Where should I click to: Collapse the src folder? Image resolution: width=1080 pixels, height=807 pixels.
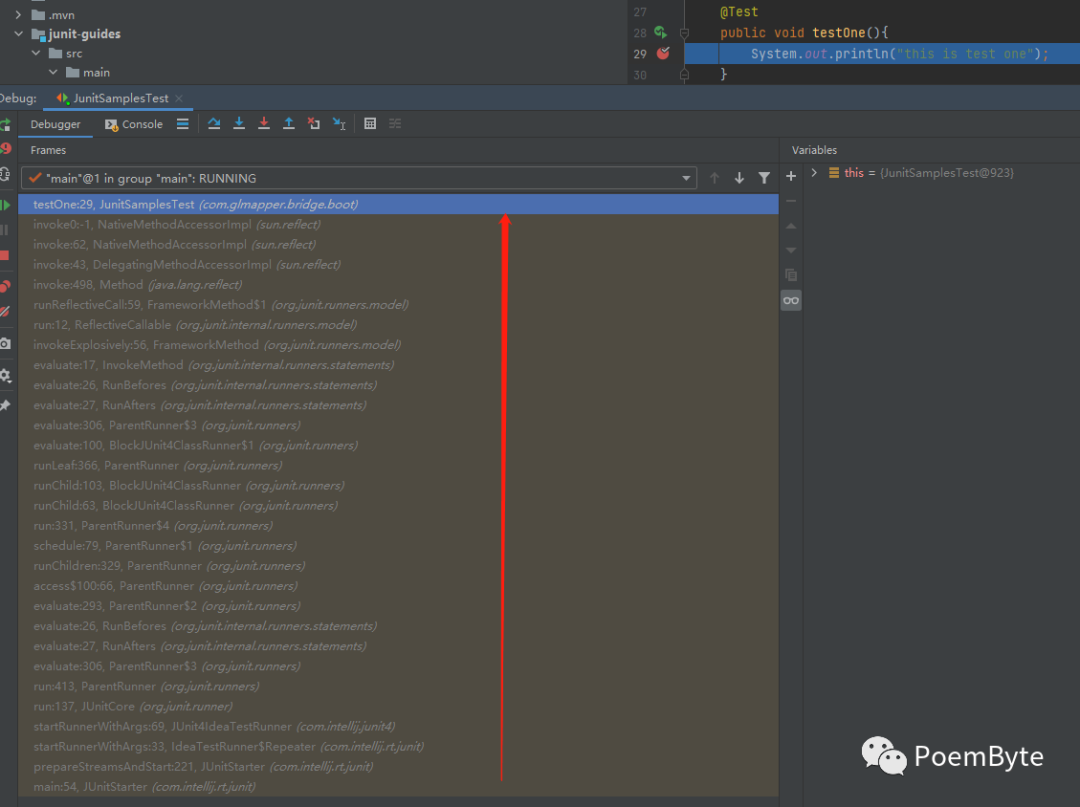[36, 53]
